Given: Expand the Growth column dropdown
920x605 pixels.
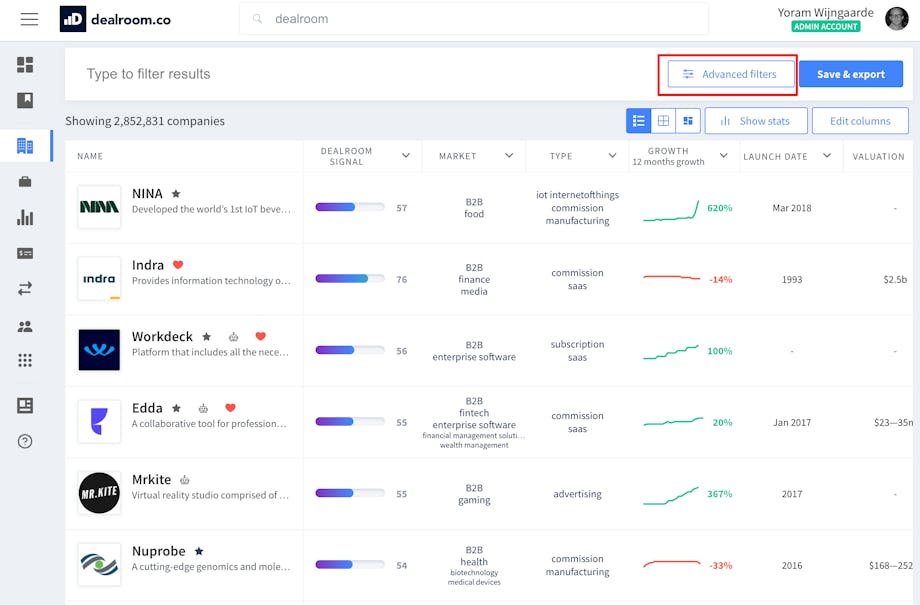Looking at the screenshot, I should [x=723, y=156].
